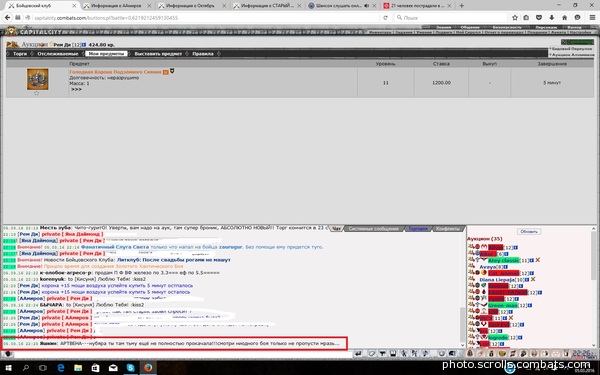
Task: Open the Firefox hamburger menu
Action: point(592,18)
